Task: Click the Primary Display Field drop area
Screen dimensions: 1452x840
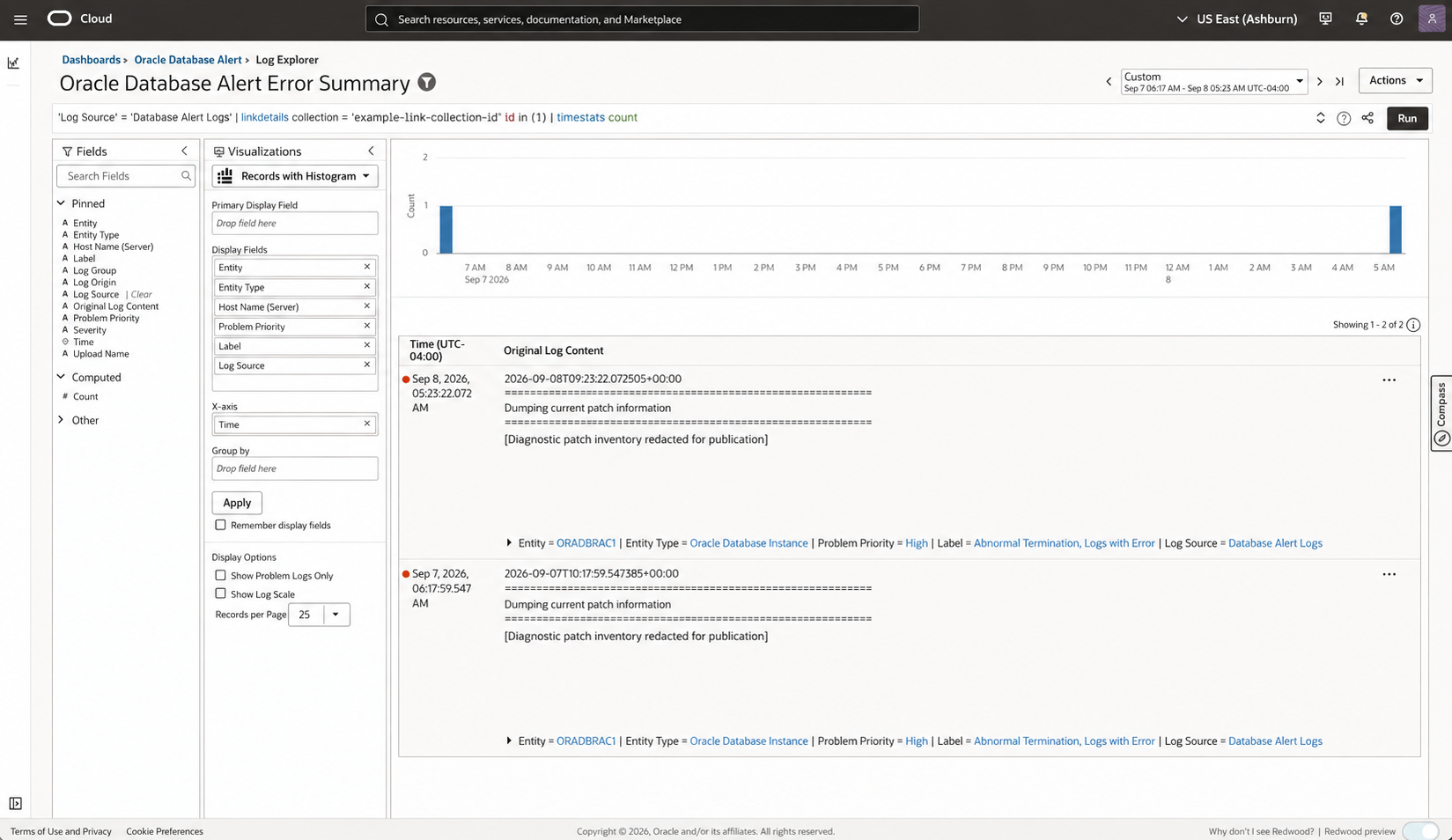Action: click(295, 224)
